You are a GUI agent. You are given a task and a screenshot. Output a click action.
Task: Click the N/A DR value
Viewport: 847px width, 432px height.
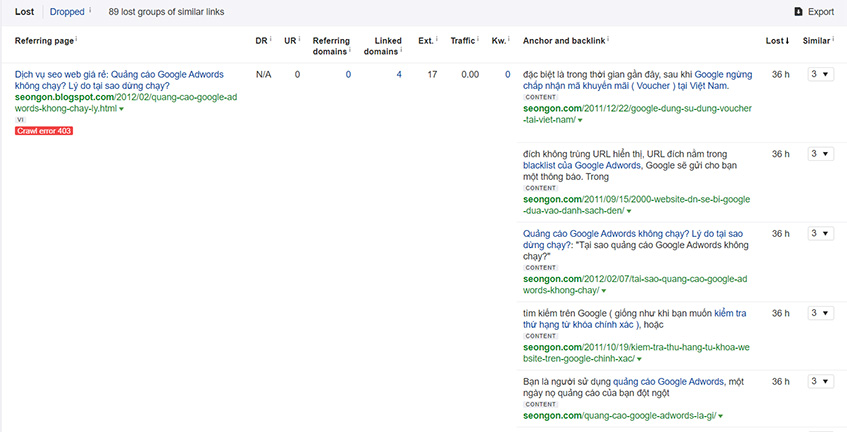tap(264, 75)
